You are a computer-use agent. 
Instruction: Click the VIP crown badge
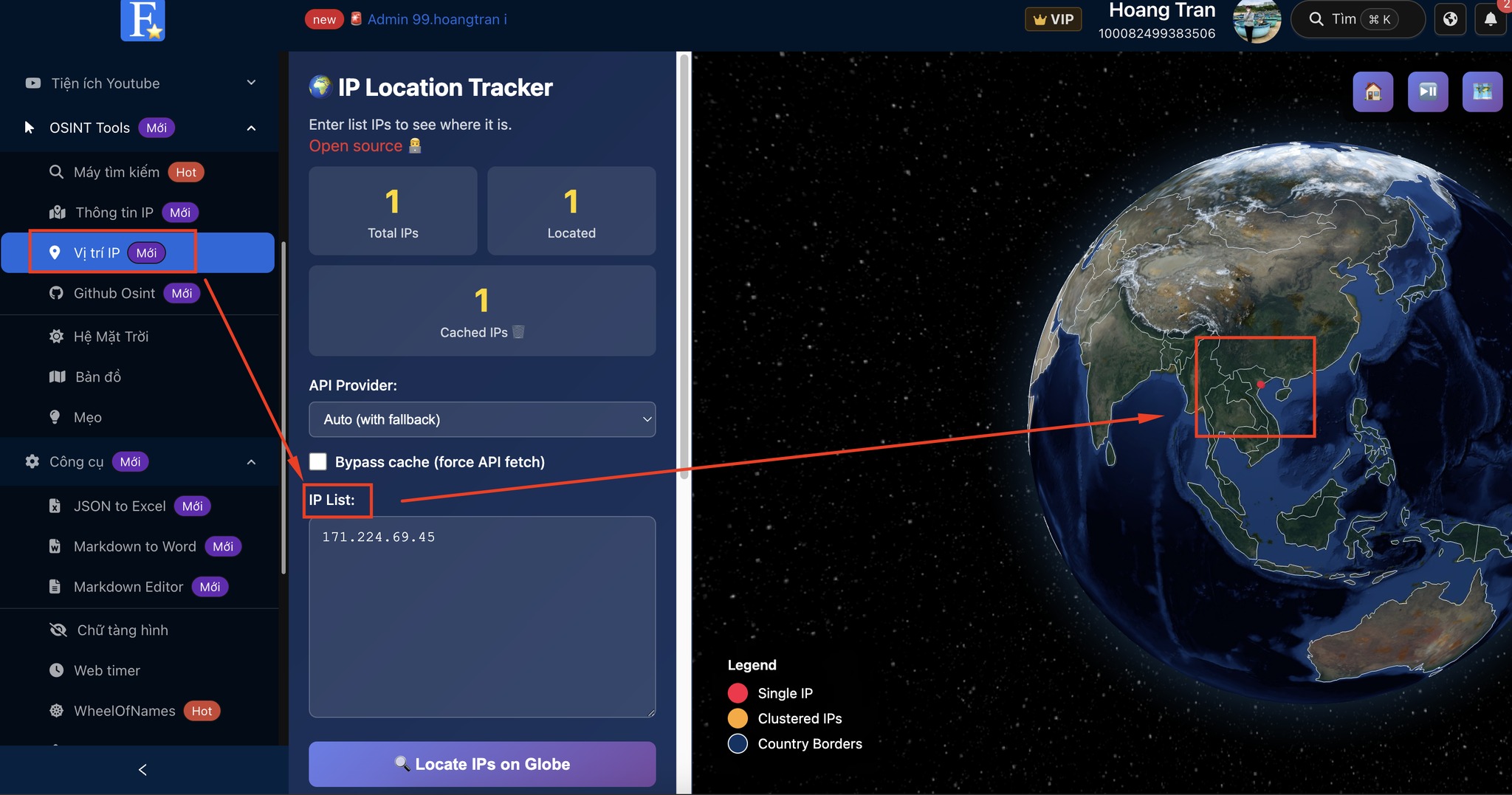click(1054, 19)
